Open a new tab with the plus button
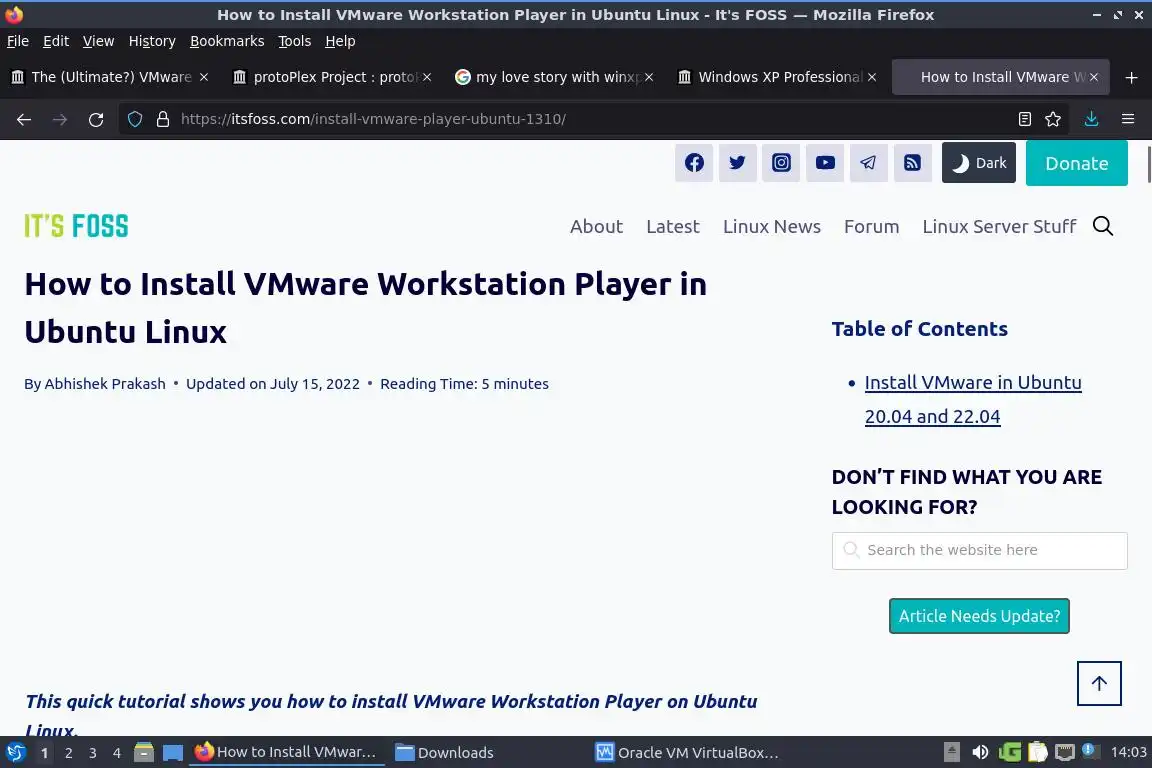 [x=1131, y=77]
